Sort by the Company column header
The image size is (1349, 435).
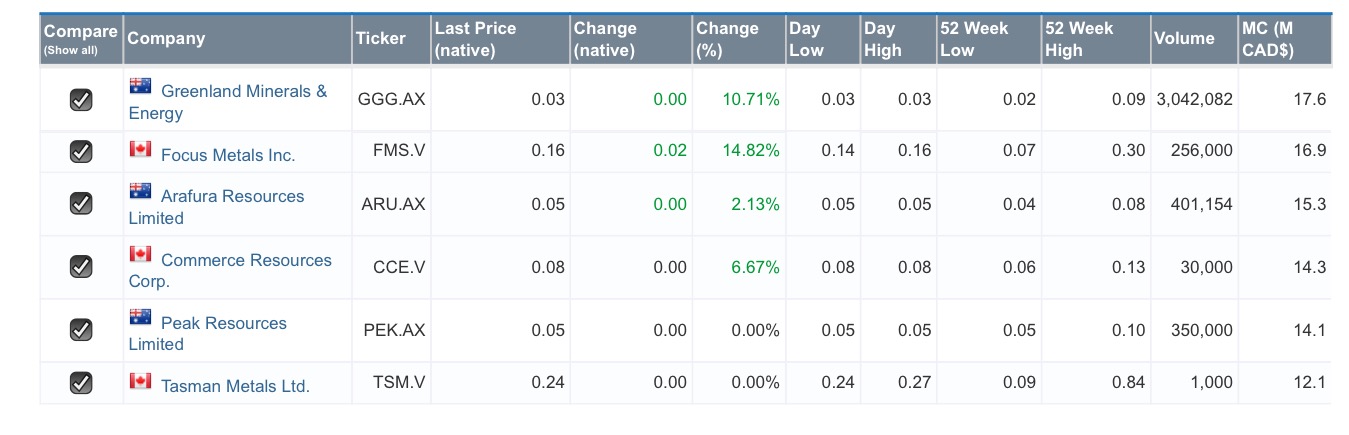(x=166, y=39)
